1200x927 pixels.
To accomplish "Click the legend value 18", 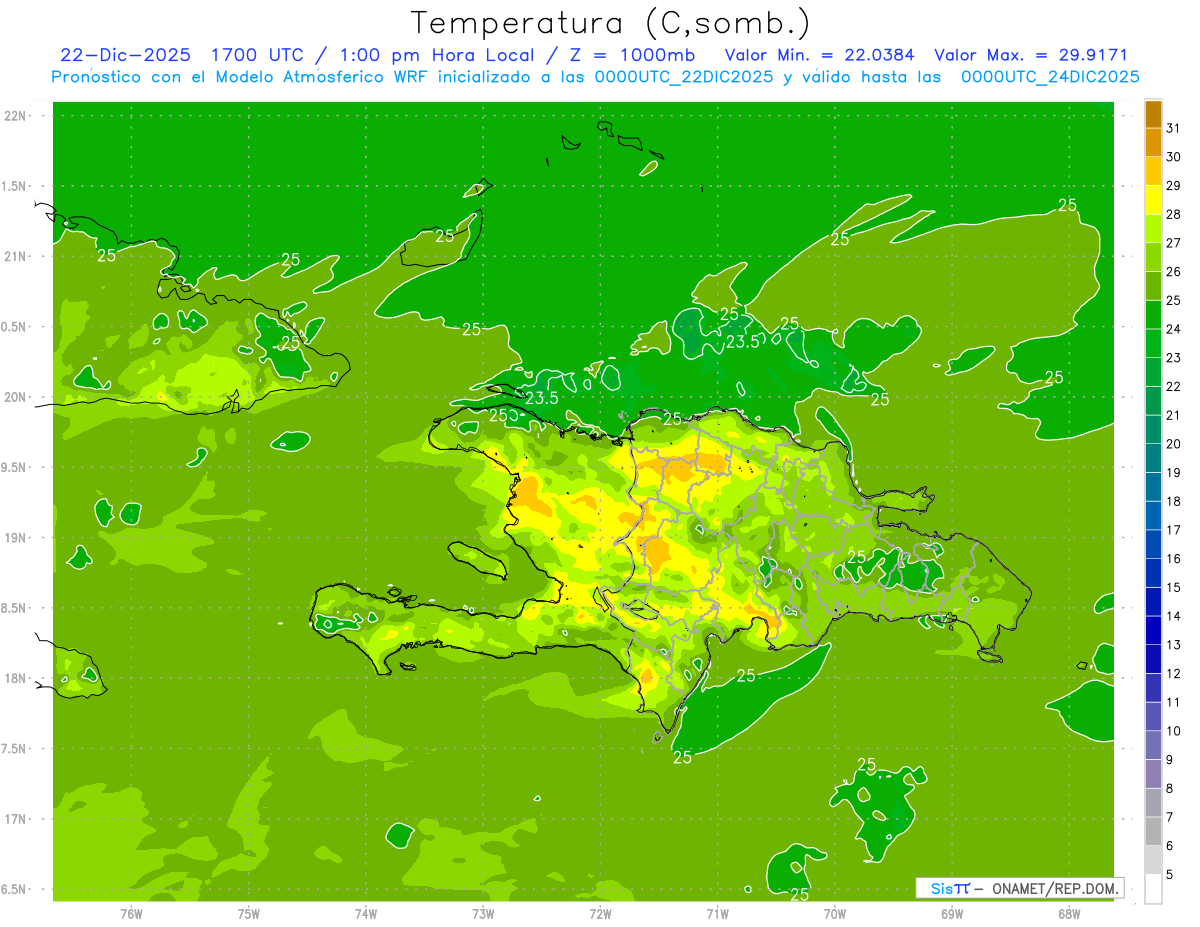I will pyautogui.click(x=1174, y=501).
